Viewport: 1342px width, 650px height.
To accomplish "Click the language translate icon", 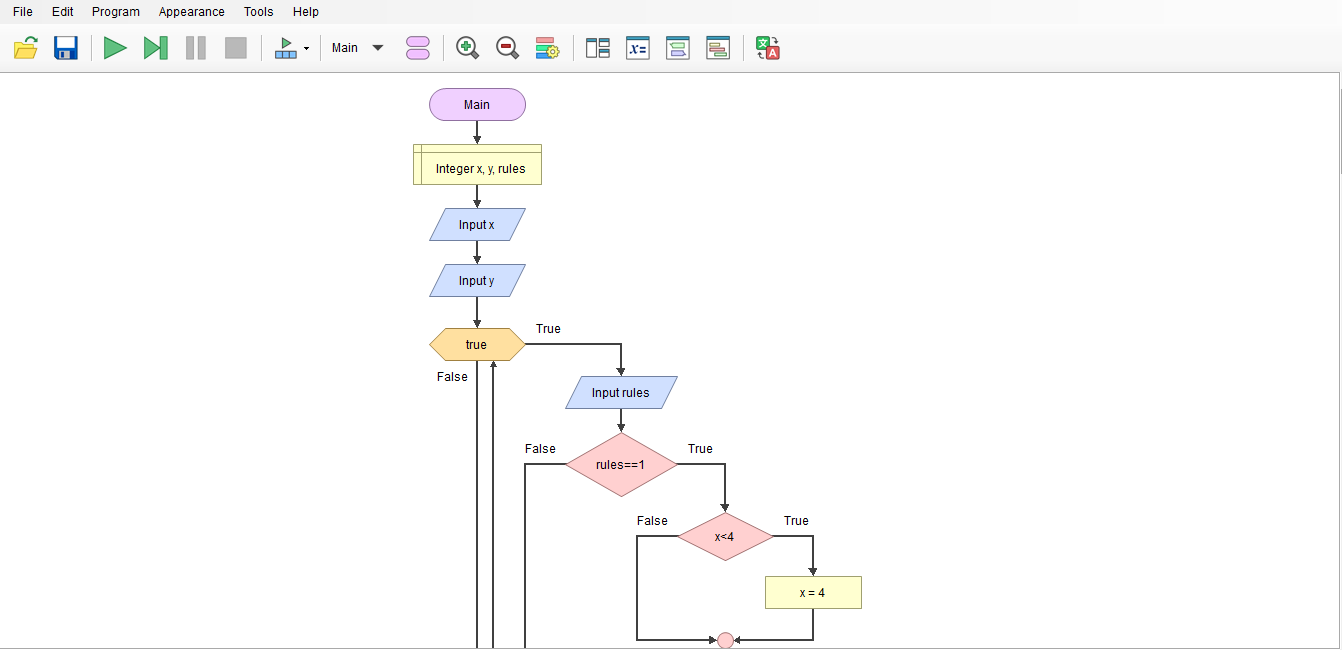I will [768, 48].
